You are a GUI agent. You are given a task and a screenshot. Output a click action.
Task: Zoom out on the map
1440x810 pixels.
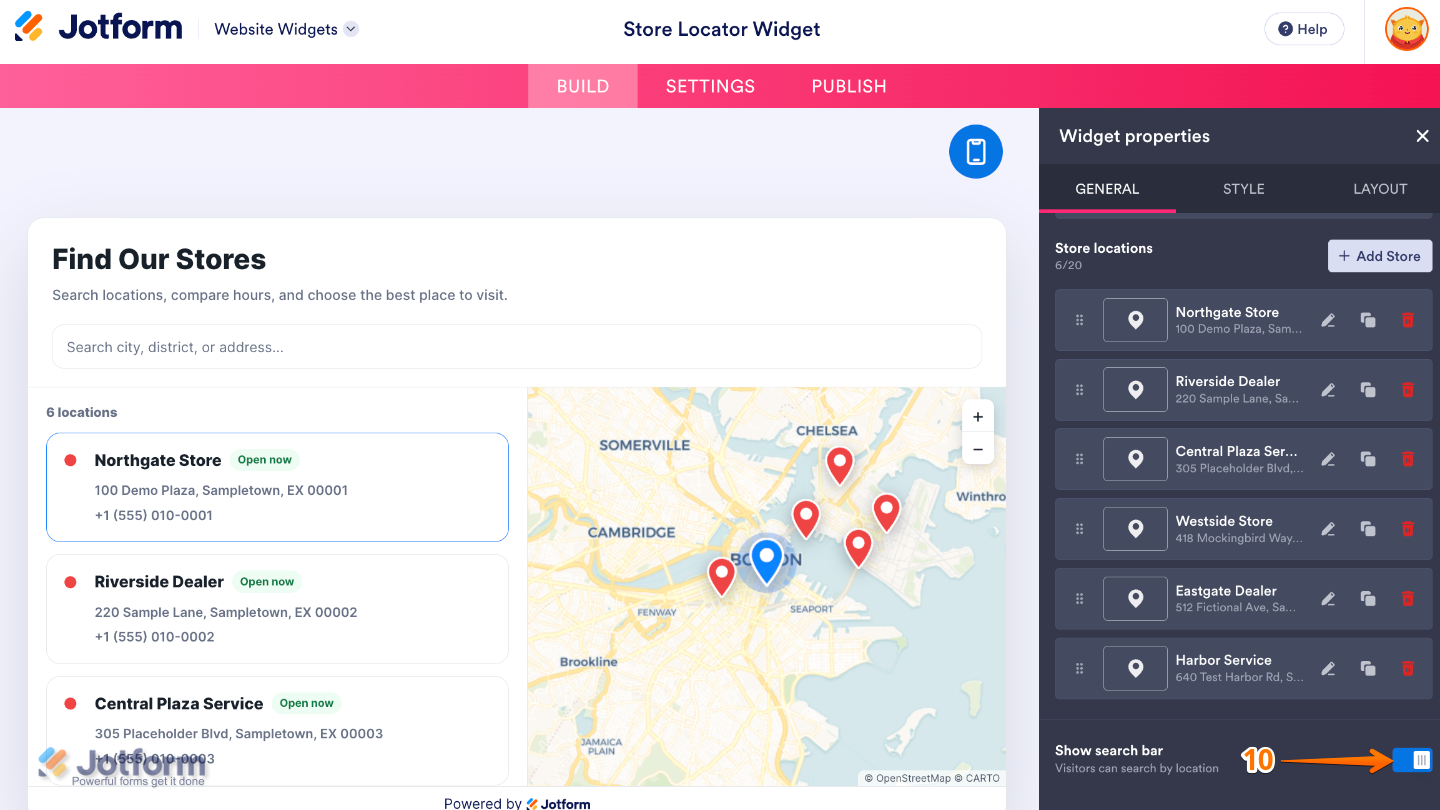point(978,449)
